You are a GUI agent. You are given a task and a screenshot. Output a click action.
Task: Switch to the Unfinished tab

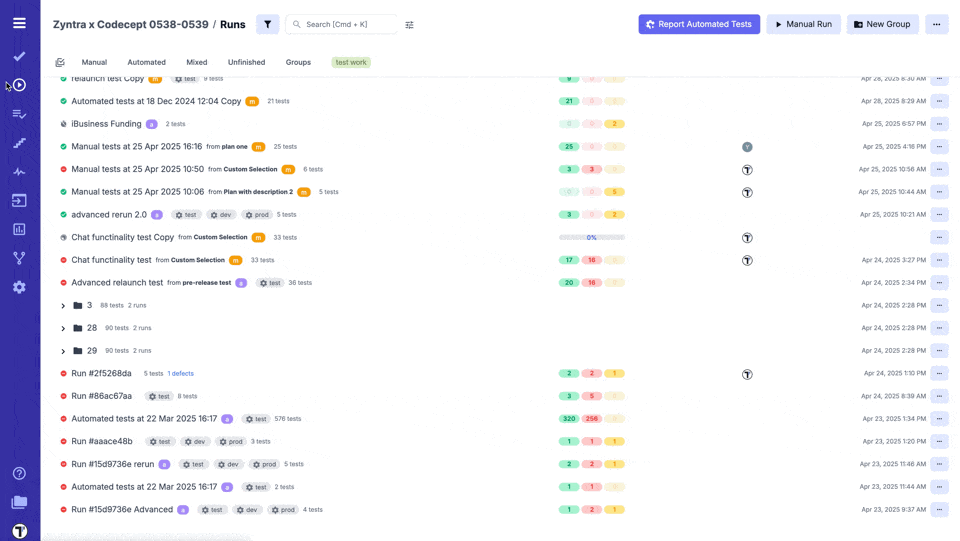[x=247, y=62]
